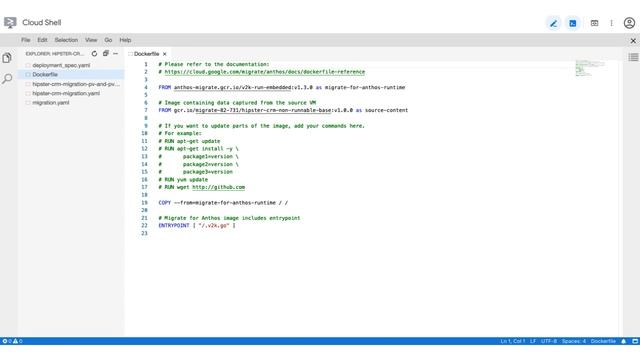Change the UTF-8 encoding setting
This screenshot has height=360, width=640.
[549, 341]
